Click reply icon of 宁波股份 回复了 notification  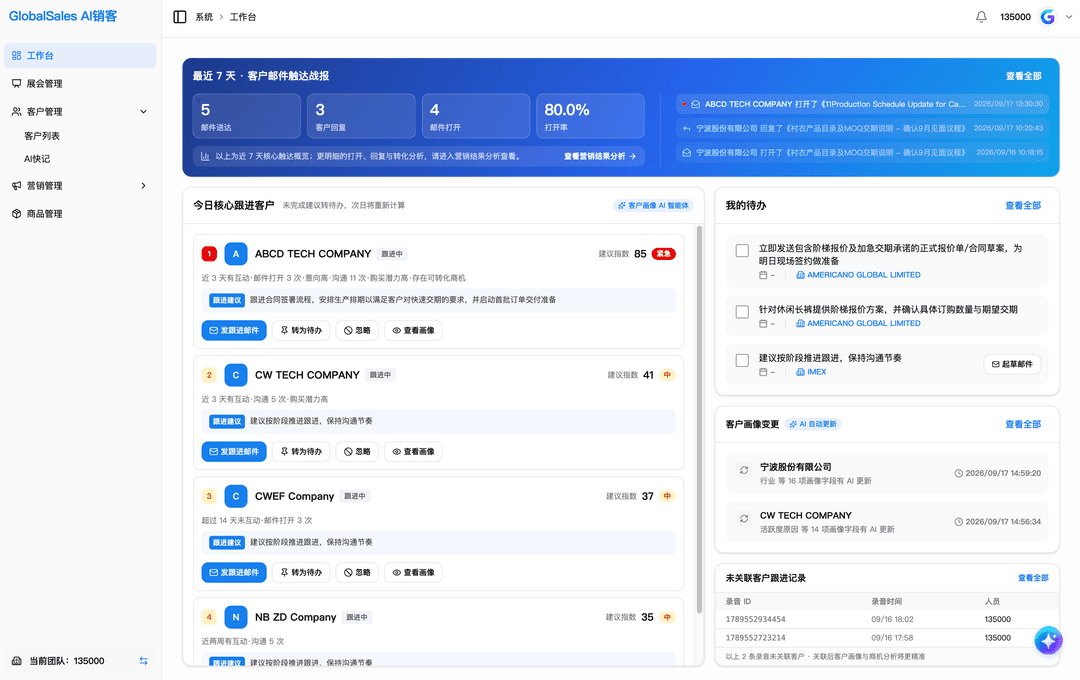pos(687,128)
